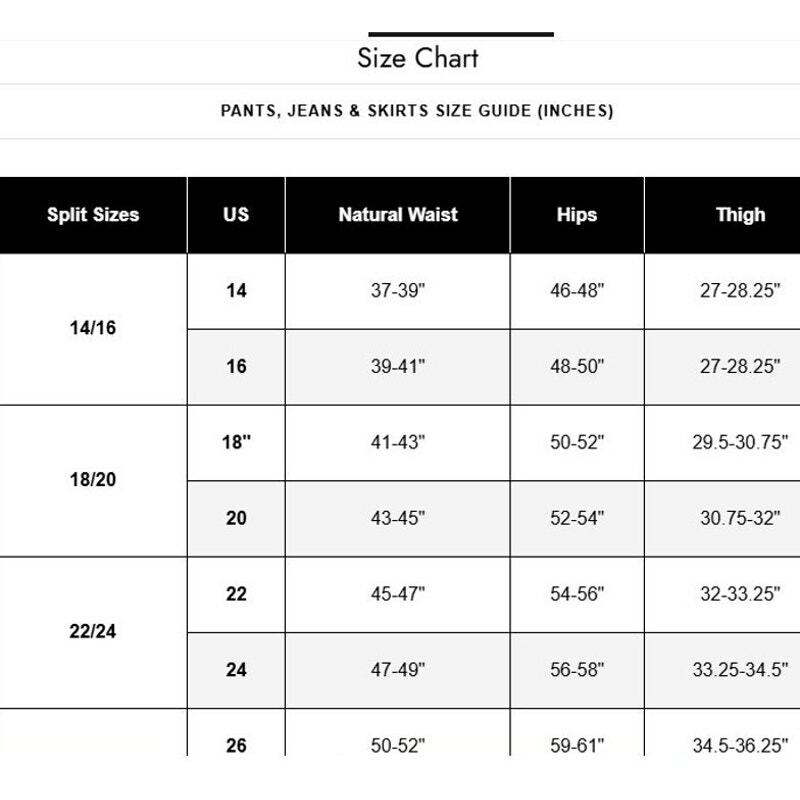Click the US size 16 cell

[x=236, y=367]
